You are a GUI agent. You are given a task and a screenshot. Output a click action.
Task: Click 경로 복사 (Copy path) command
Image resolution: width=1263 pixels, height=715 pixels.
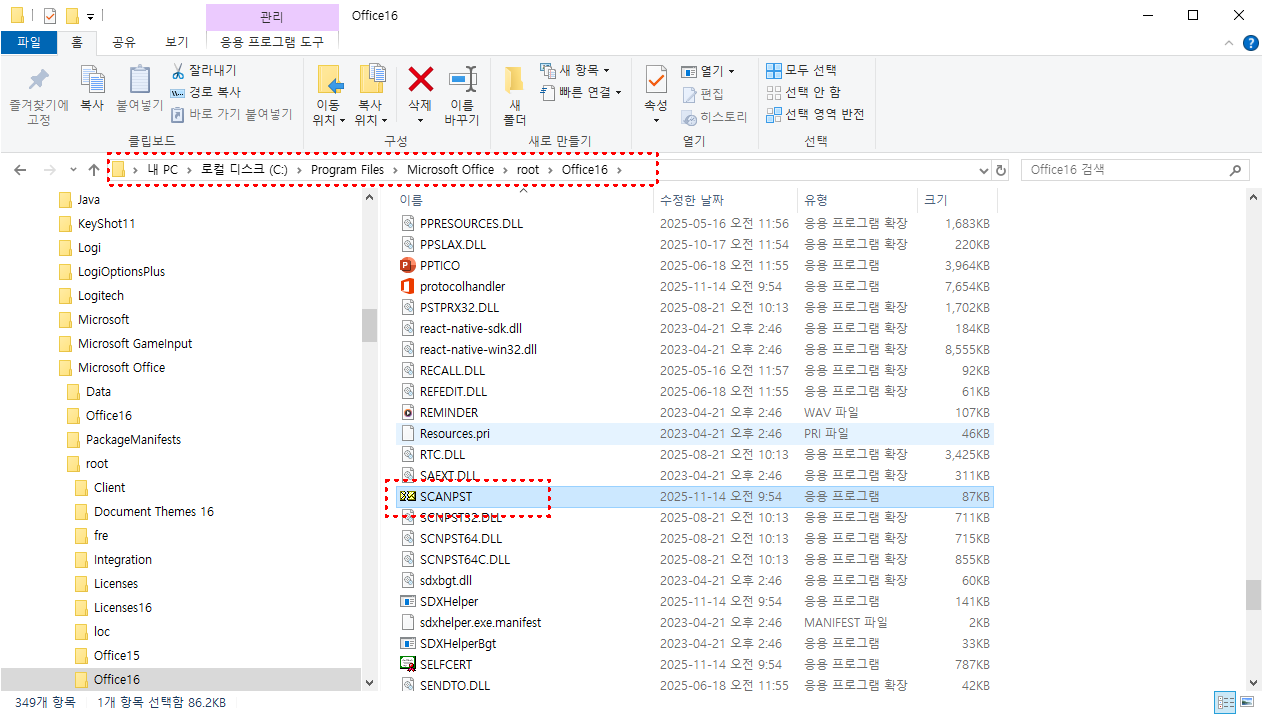205,92
